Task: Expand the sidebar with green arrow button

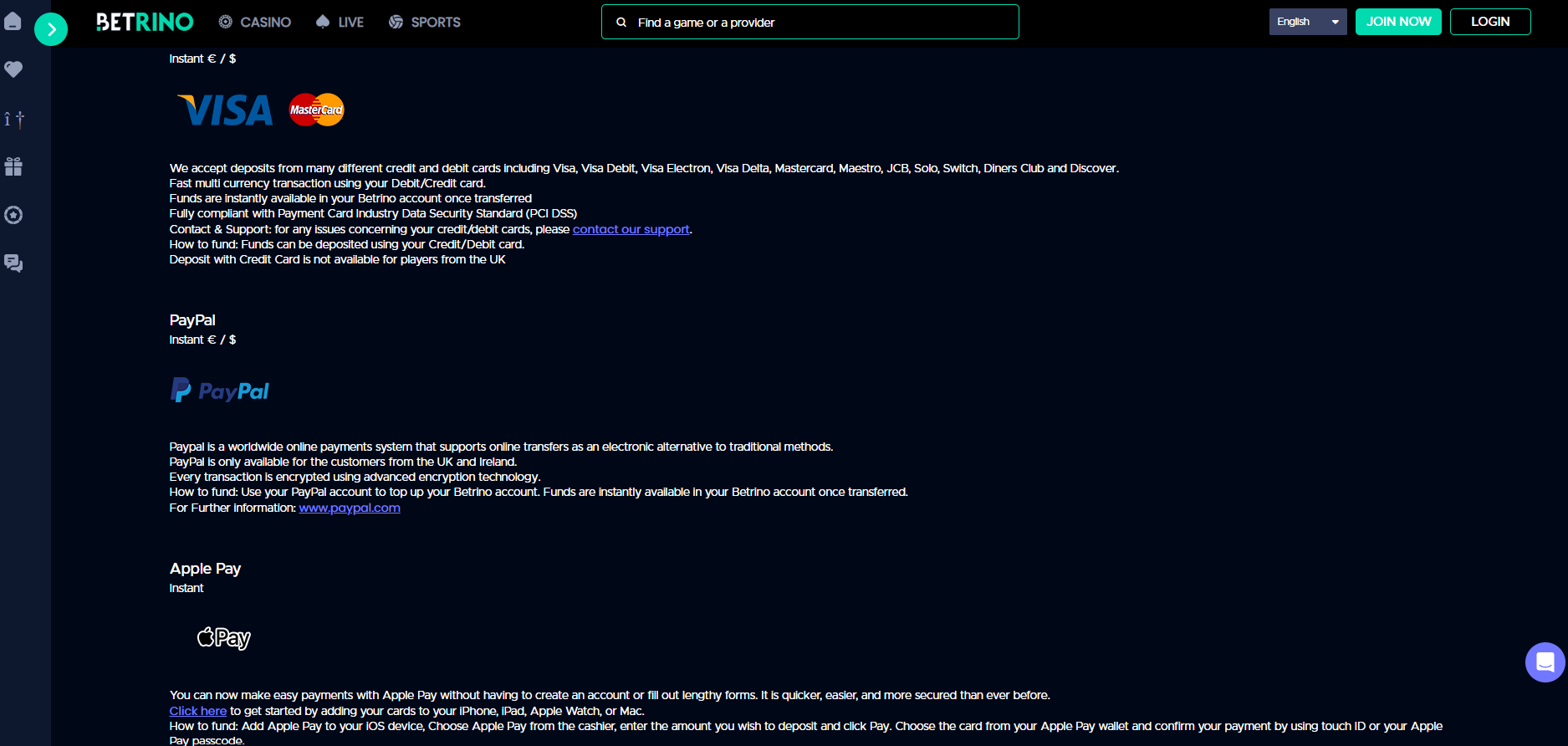Action: pos(51,30)
